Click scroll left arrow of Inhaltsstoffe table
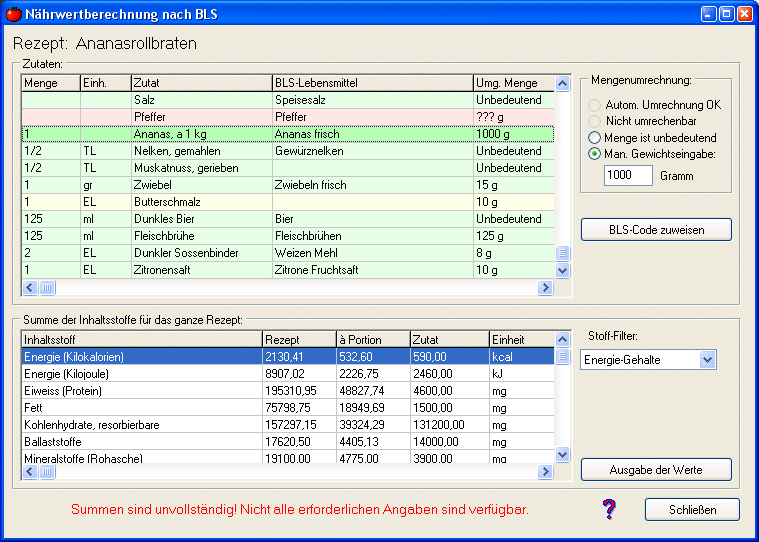 tap(30, 471)
